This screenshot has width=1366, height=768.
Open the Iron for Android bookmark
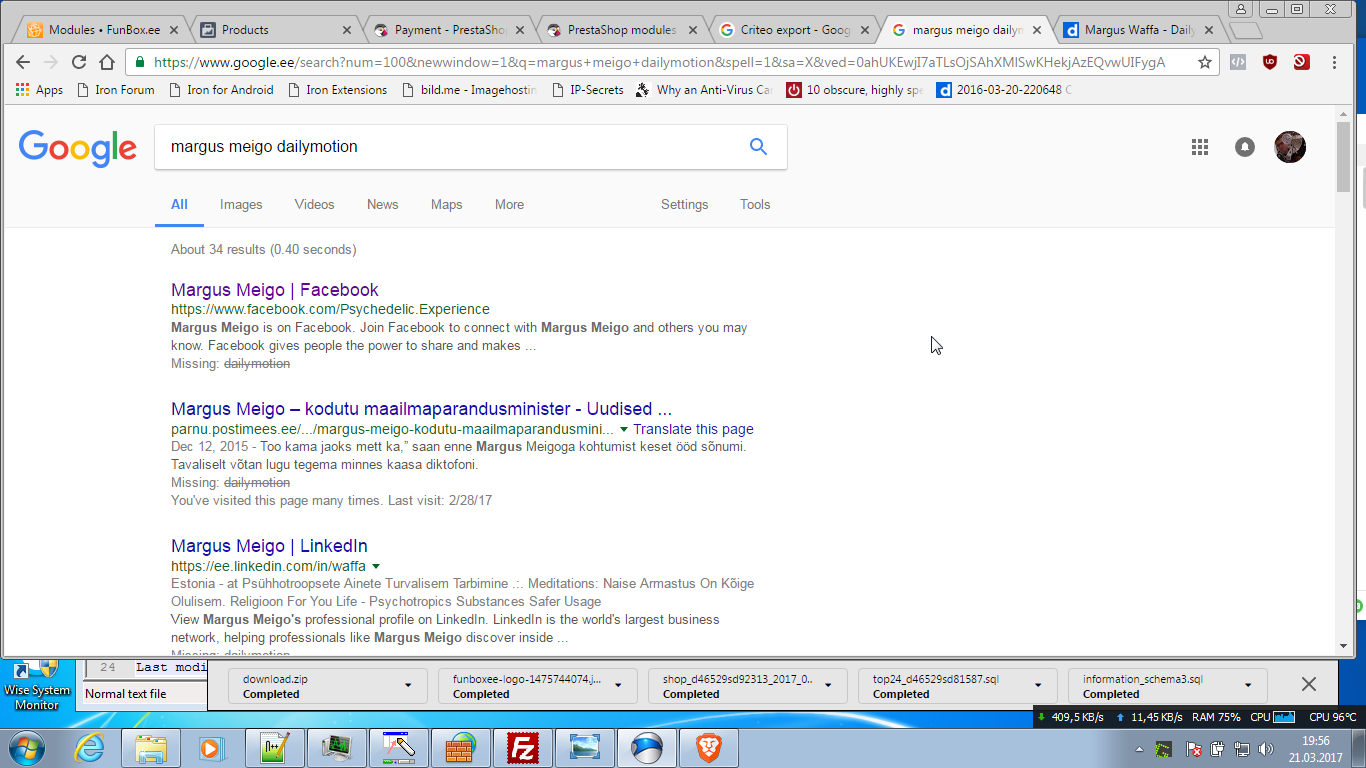pyautogui.click(x=221, y=90)
